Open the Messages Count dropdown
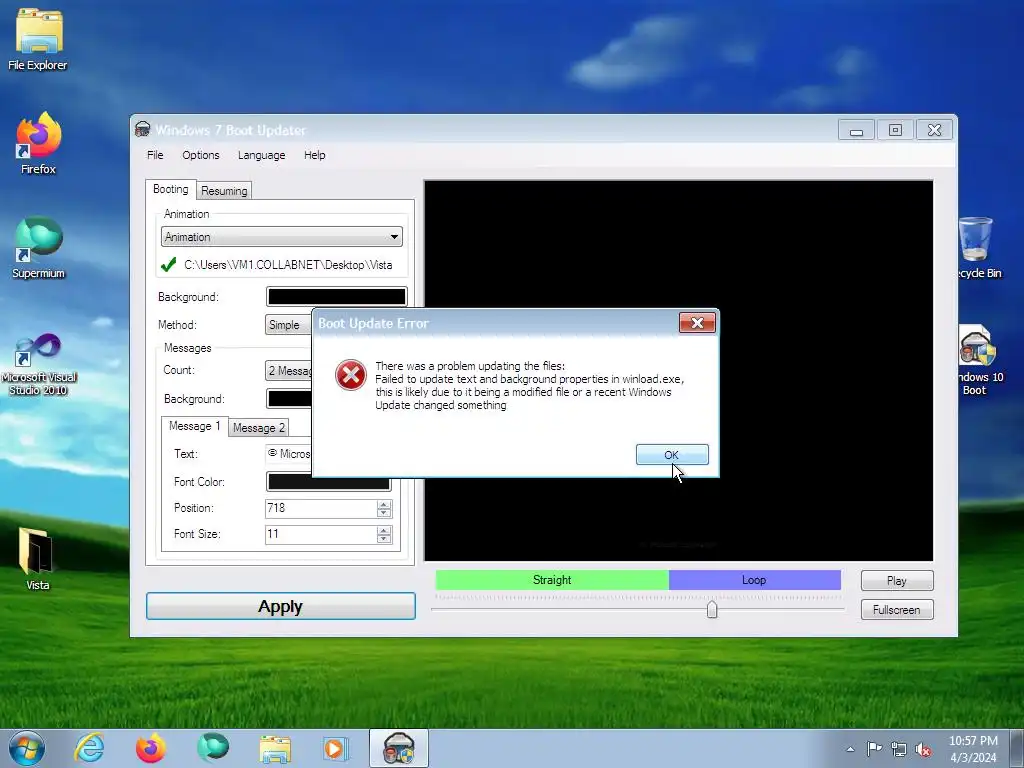 tap(289, 370)
